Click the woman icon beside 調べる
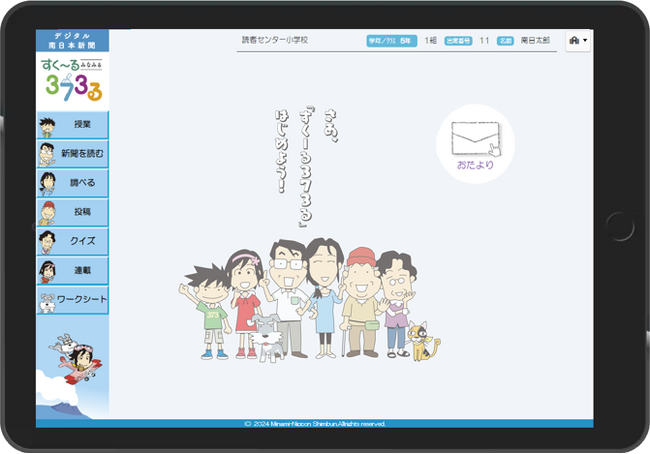Screen dimensions: 650x454 tap(47, 184)
